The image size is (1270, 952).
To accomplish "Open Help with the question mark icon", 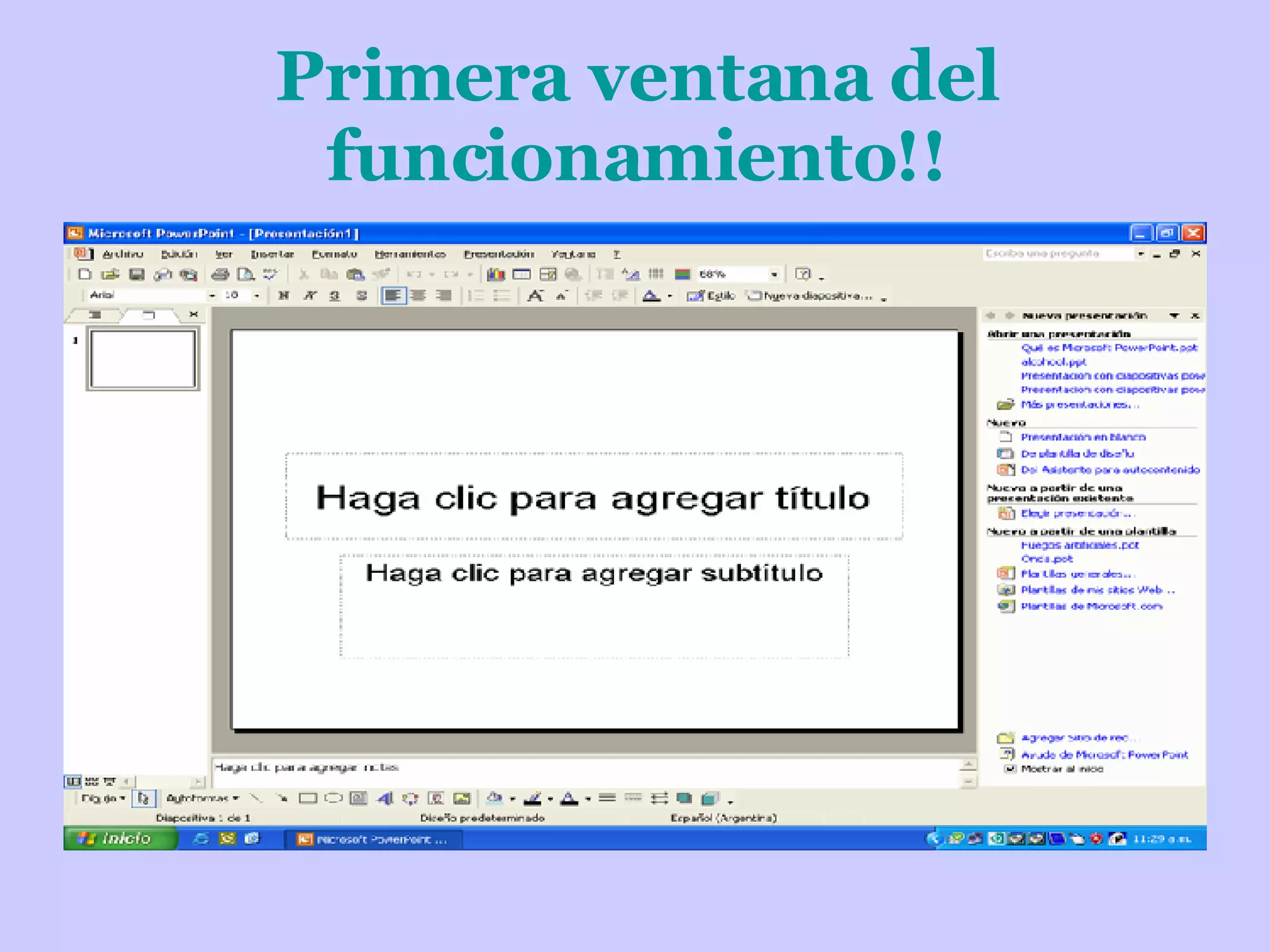I will pyautogui.click(x=803, y=274).
